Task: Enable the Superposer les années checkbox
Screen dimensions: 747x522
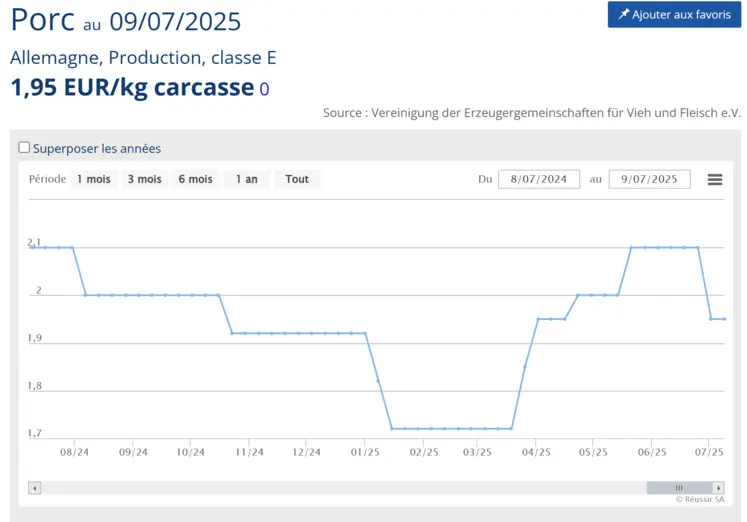Action: (x=24, y=148)
